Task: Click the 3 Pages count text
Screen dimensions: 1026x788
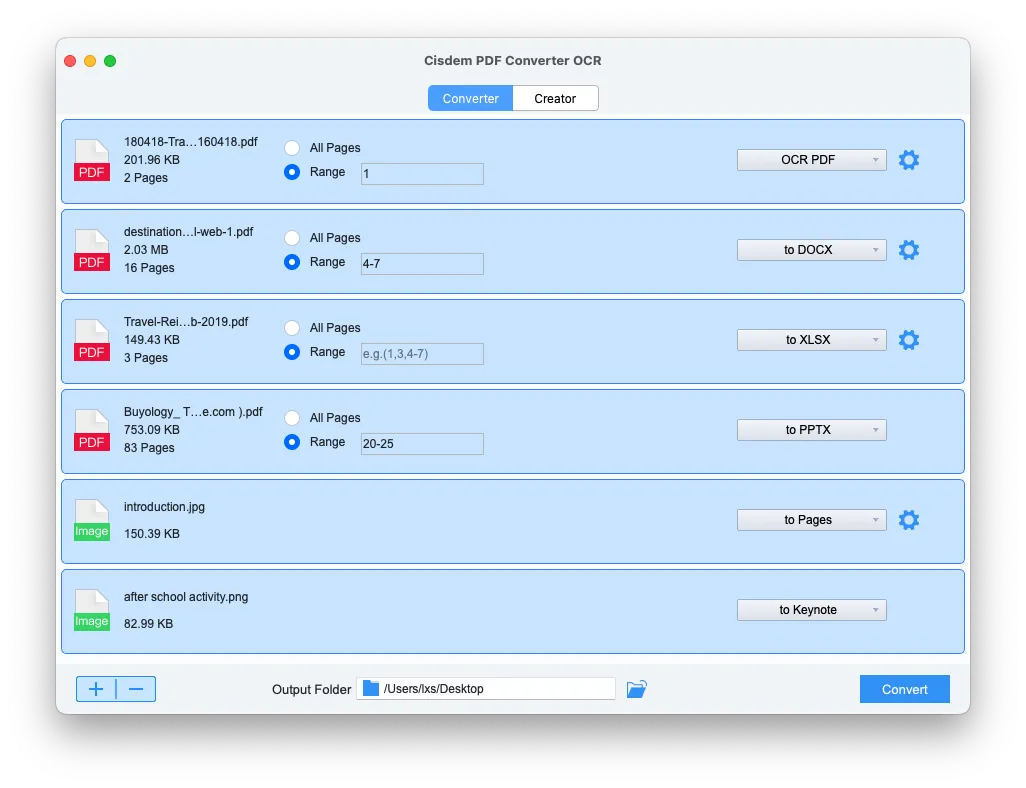Action: [x=146, y=358]
